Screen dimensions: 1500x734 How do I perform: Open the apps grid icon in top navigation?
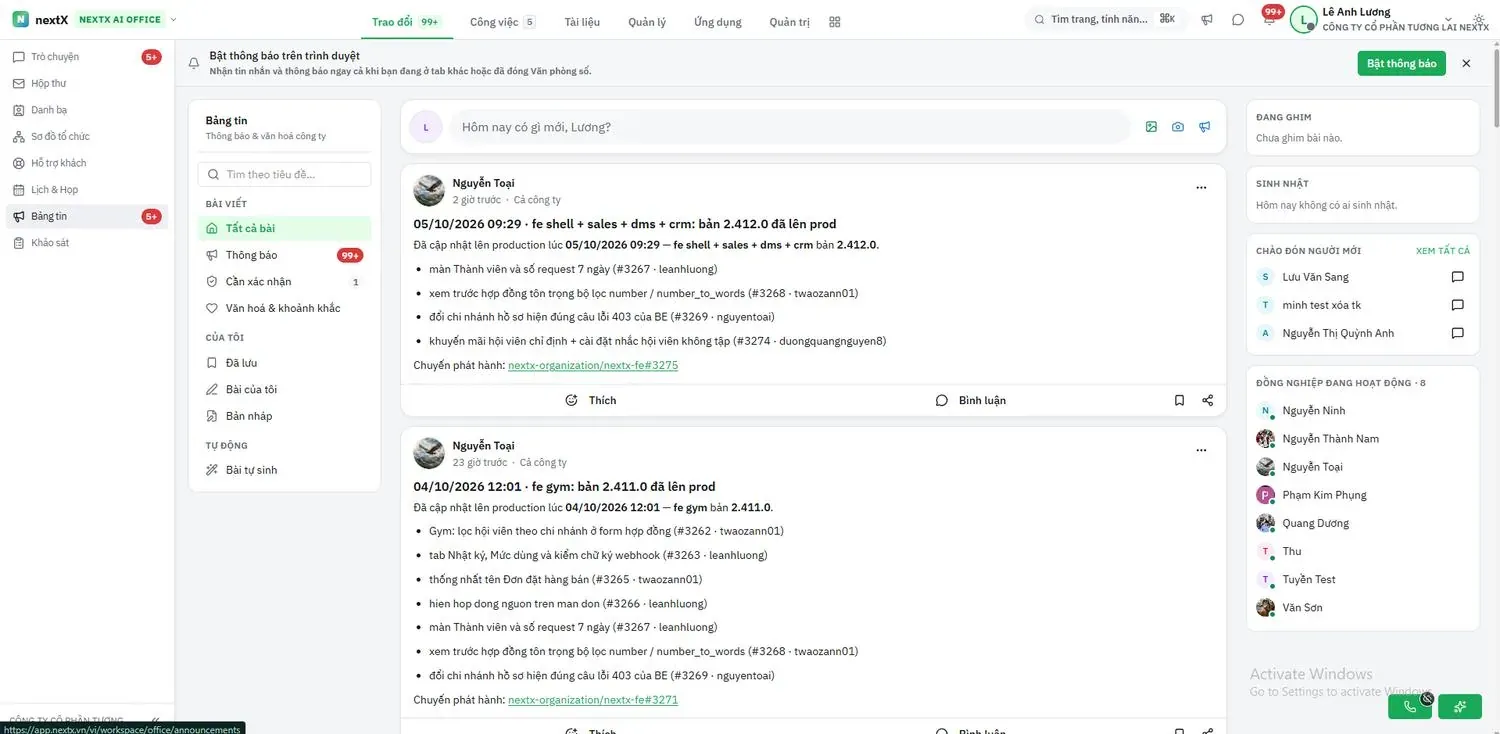coord(835,22)
